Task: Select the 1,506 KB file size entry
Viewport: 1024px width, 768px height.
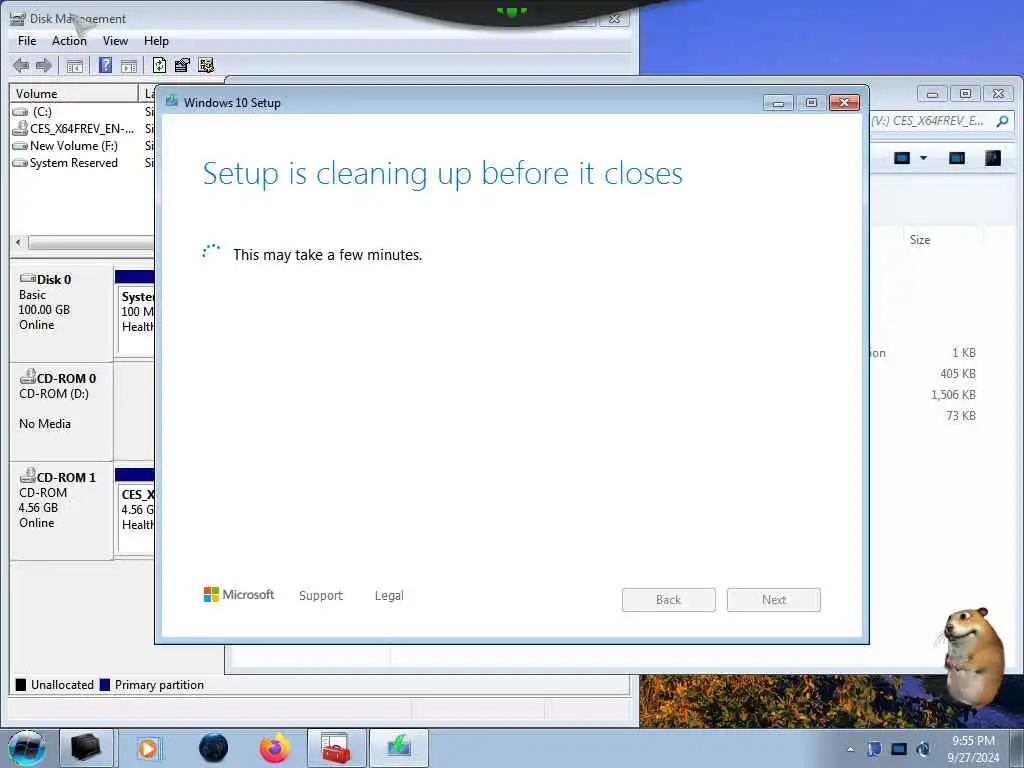Action: [x=953, y=394]
